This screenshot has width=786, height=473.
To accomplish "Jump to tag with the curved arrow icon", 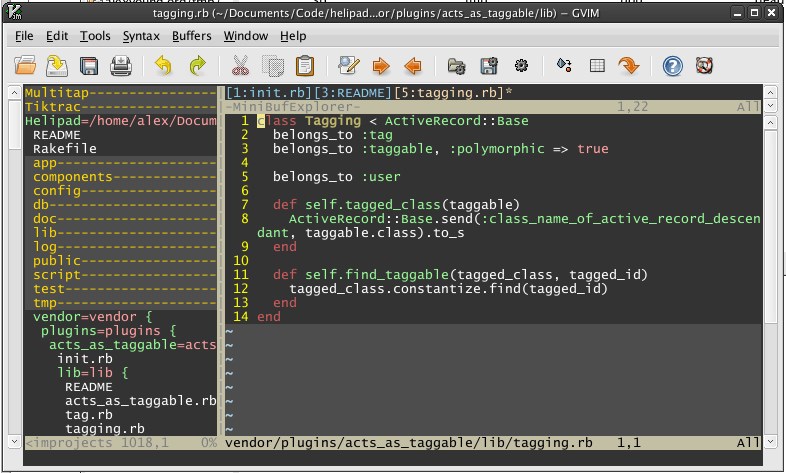I will [x=629, y=66].
